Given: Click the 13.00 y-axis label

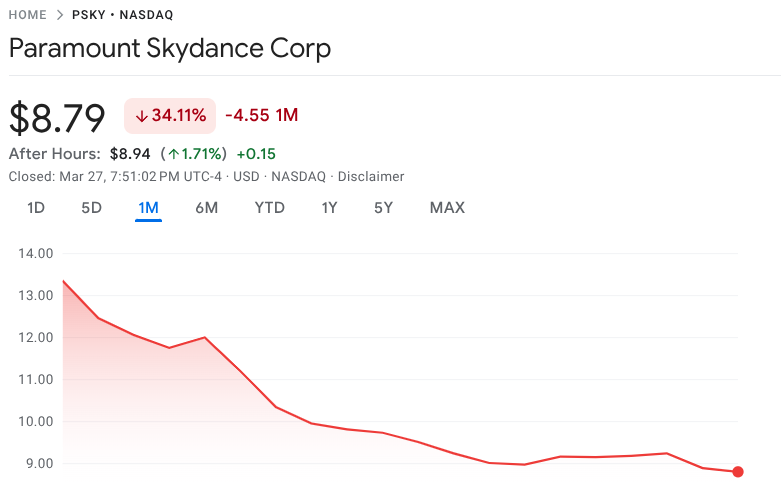Looking at the screenshot, I should pos(36,295).
